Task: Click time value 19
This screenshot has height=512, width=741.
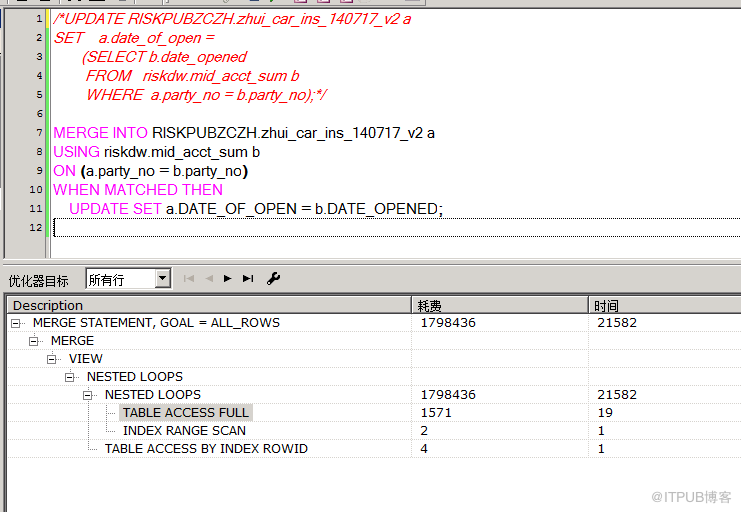Action: pyautogui.click(x=605, y=413)
